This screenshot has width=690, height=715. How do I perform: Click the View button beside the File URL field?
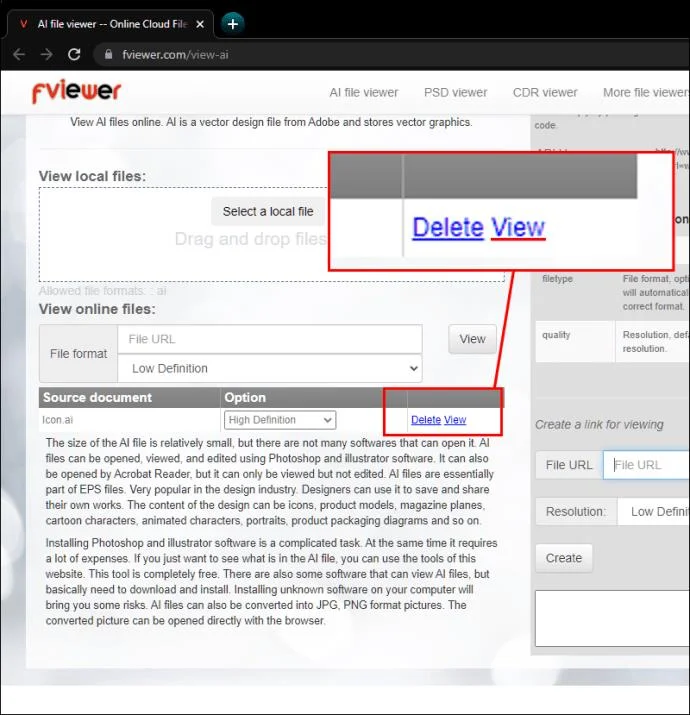[472, 339]
